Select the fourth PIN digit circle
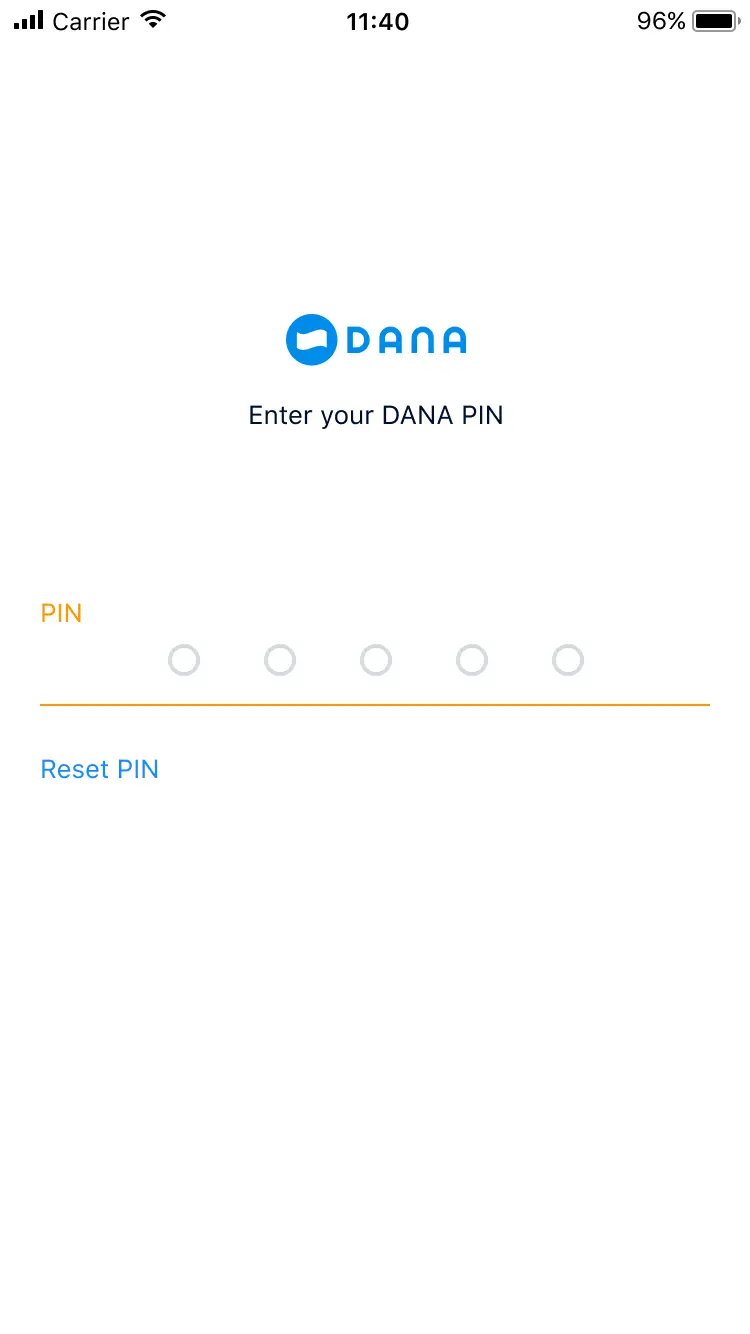 pos(472,660)
